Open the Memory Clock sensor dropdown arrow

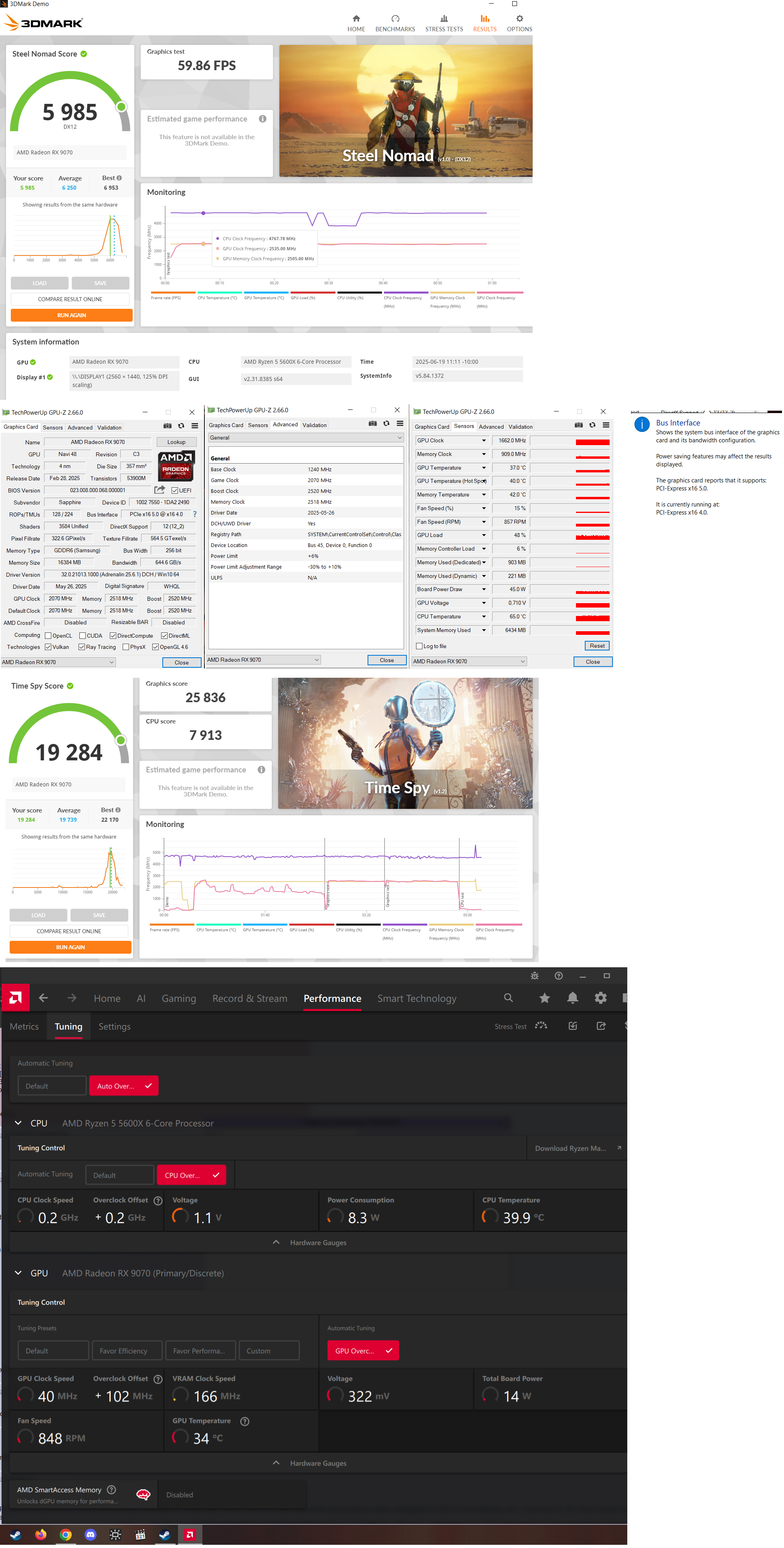pyautogui.click(x=484, y=454)
